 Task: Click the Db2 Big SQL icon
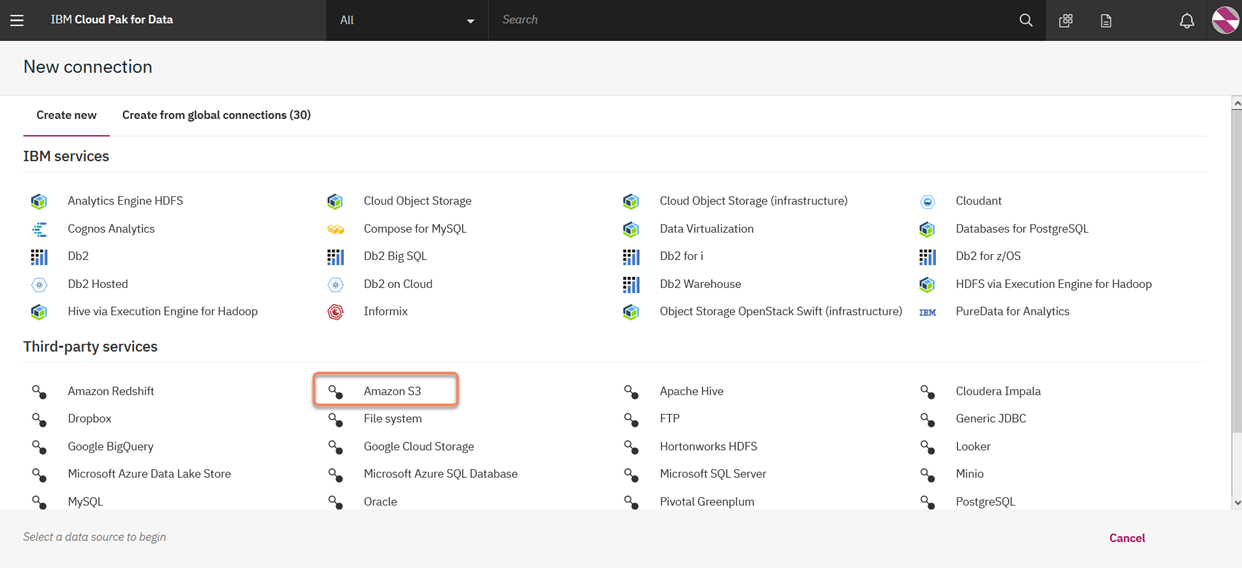pyautogui.click(x=335, y=257)
